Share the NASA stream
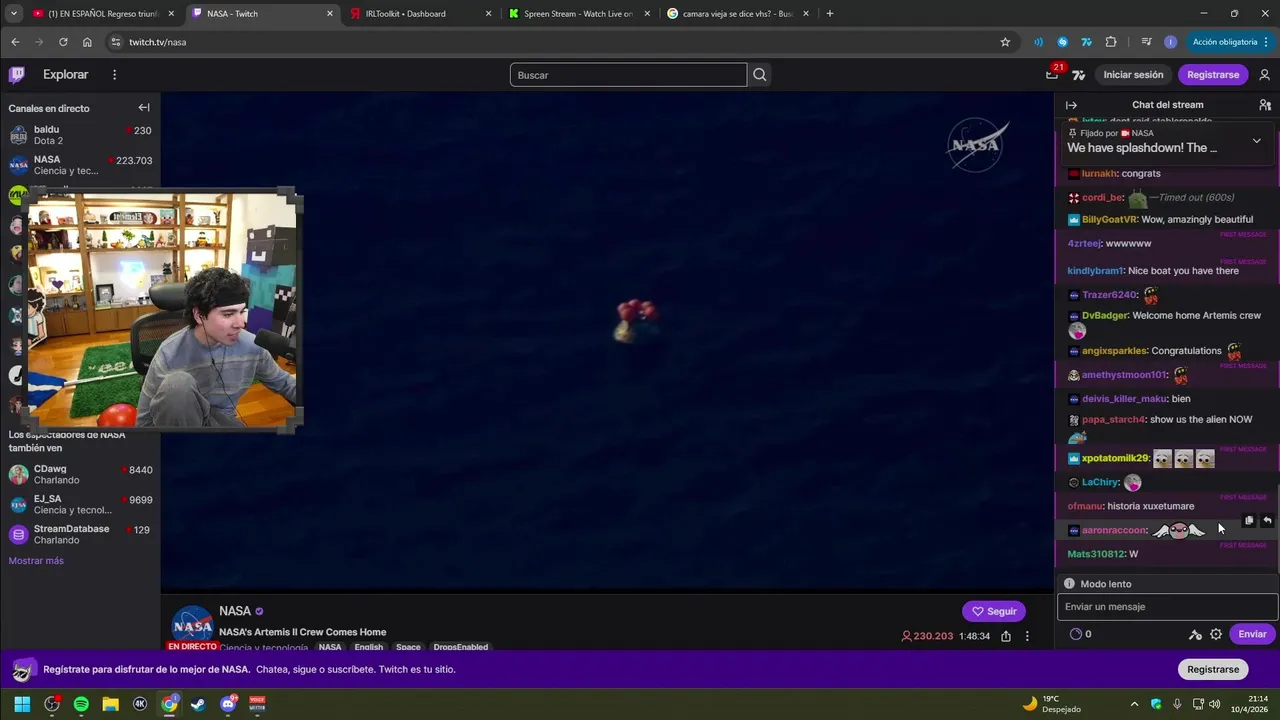Viewport: 1280px width, 720px height. click(x=1006, y=636)
